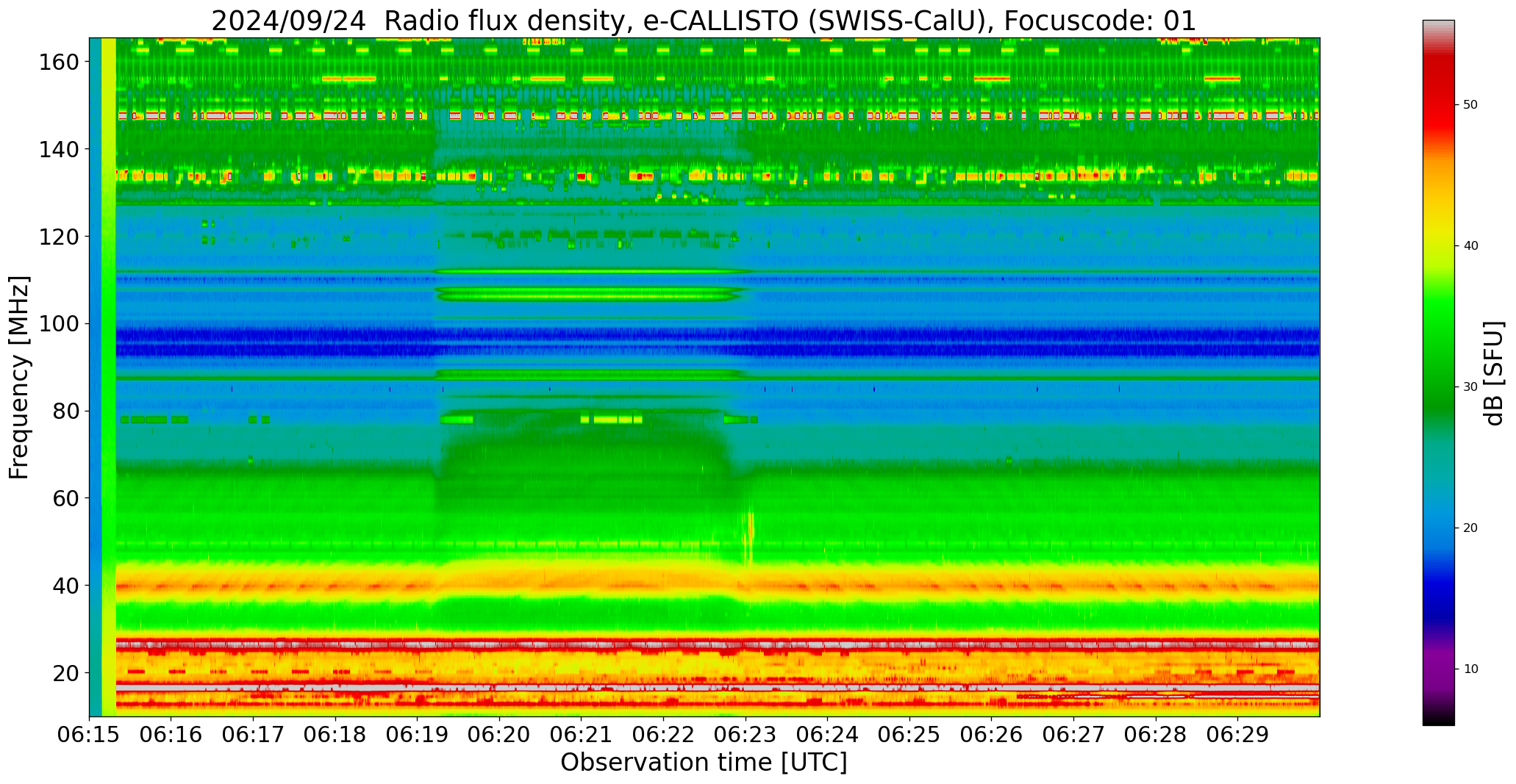This screenshot has height=784, width=1516.
Task: Click the colorbar gradient scale
Action: 1438,373
